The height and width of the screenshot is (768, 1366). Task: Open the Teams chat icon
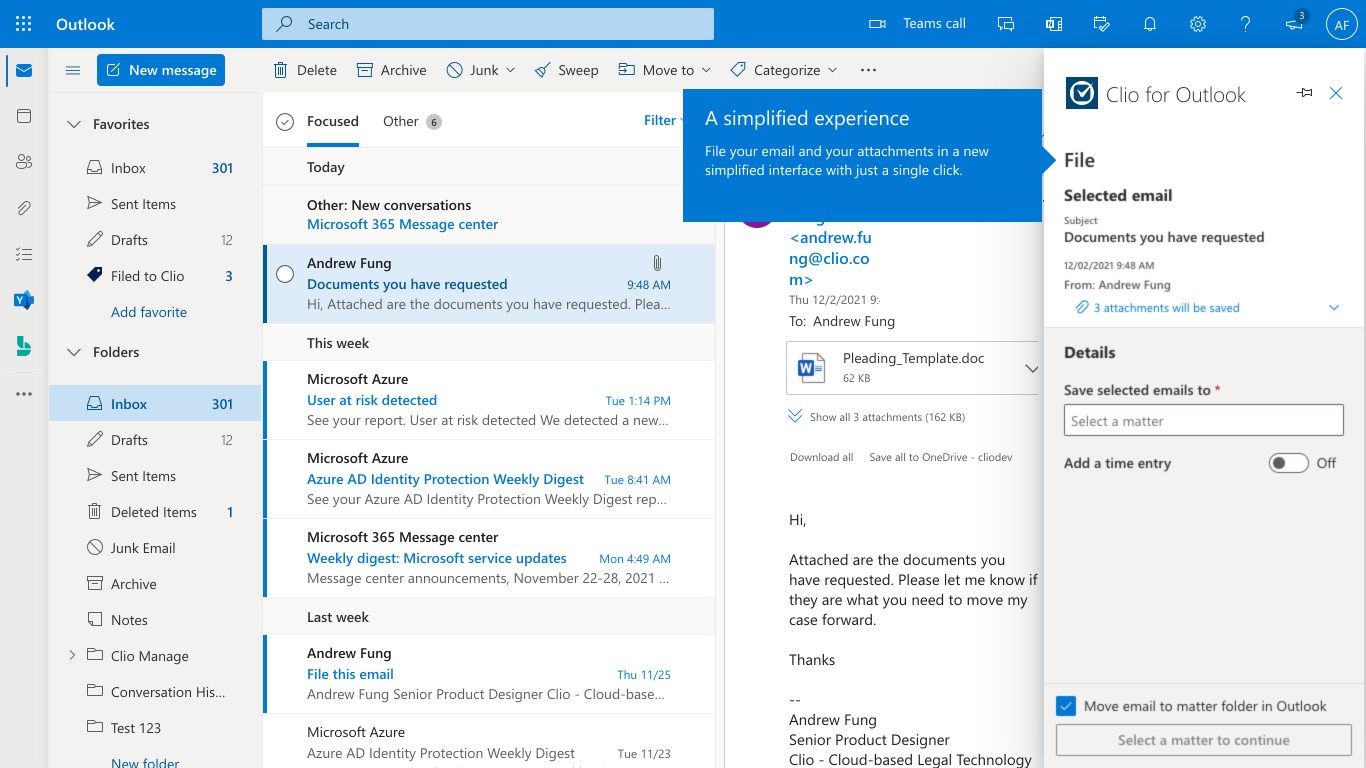click(x=1006, y=24)
